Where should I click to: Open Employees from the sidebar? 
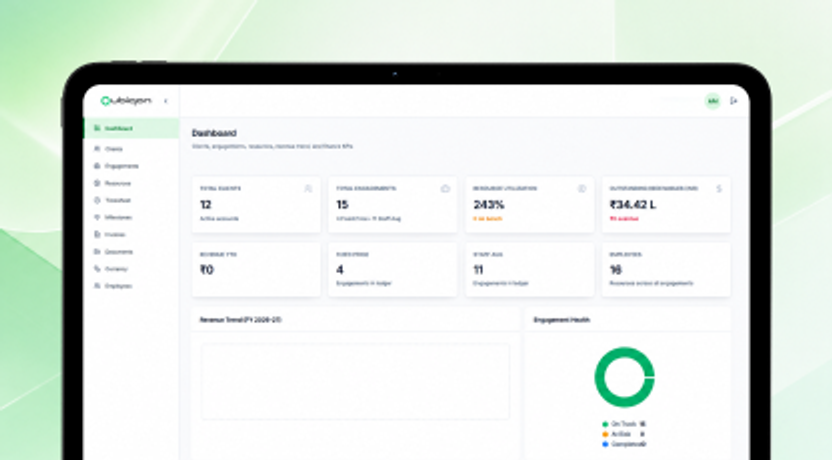131,286
